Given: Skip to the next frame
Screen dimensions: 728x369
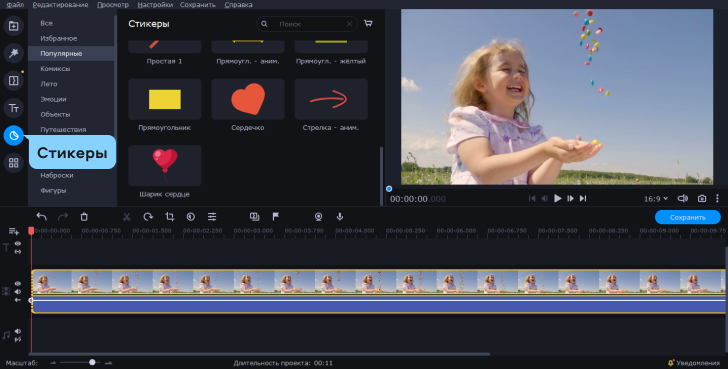Looking at the screenshot, I should (570, 198).
